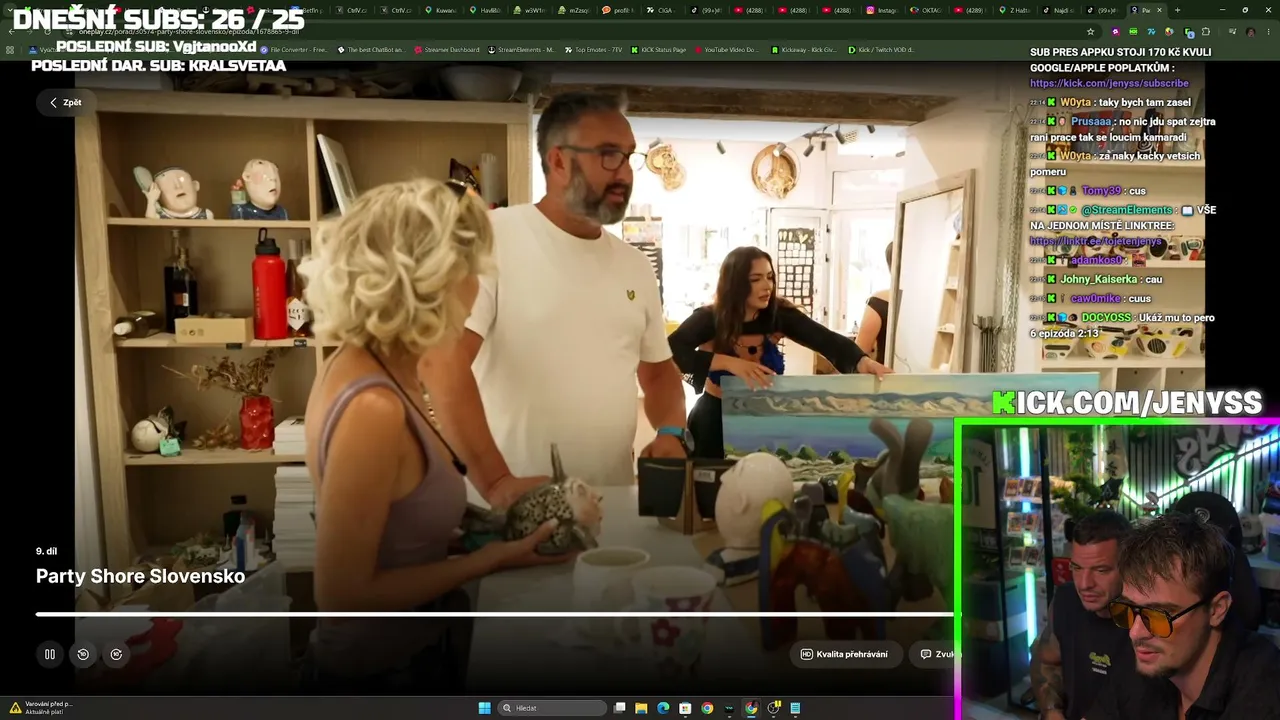Open the linktr.ee/tojetenjenys chat link
Screen dimensions: 1280x720
(1096, 241)
